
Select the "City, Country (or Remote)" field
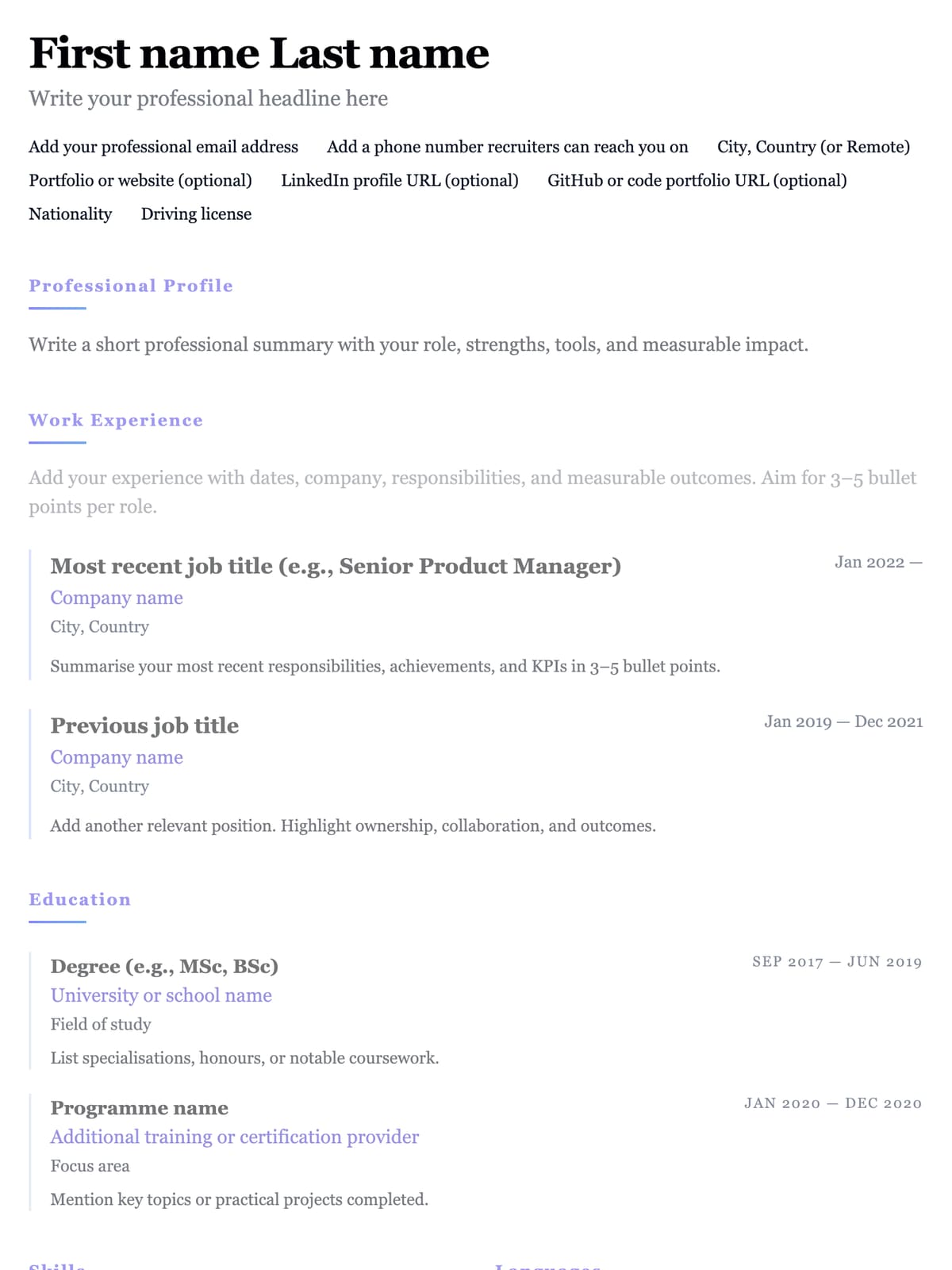pyautogui.click(x=813, y=147)
